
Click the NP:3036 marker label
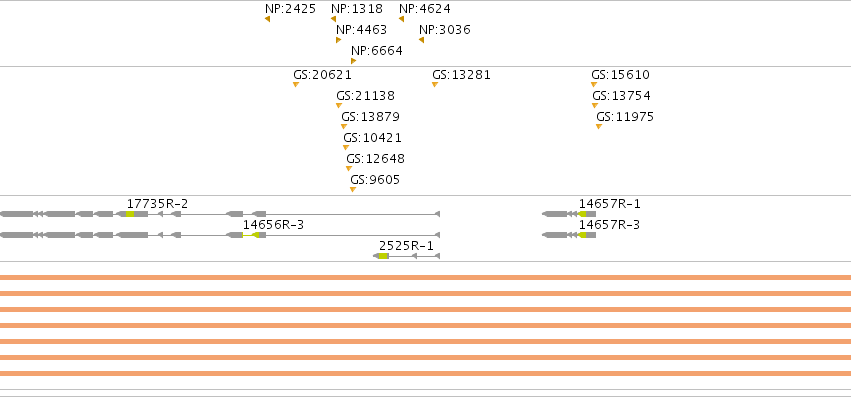[444, 30]
